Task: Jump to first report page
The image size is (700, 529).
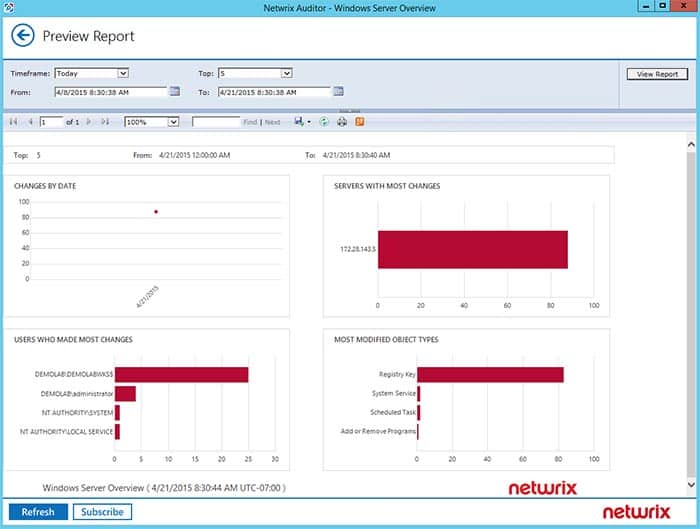Action: (13, 122)
